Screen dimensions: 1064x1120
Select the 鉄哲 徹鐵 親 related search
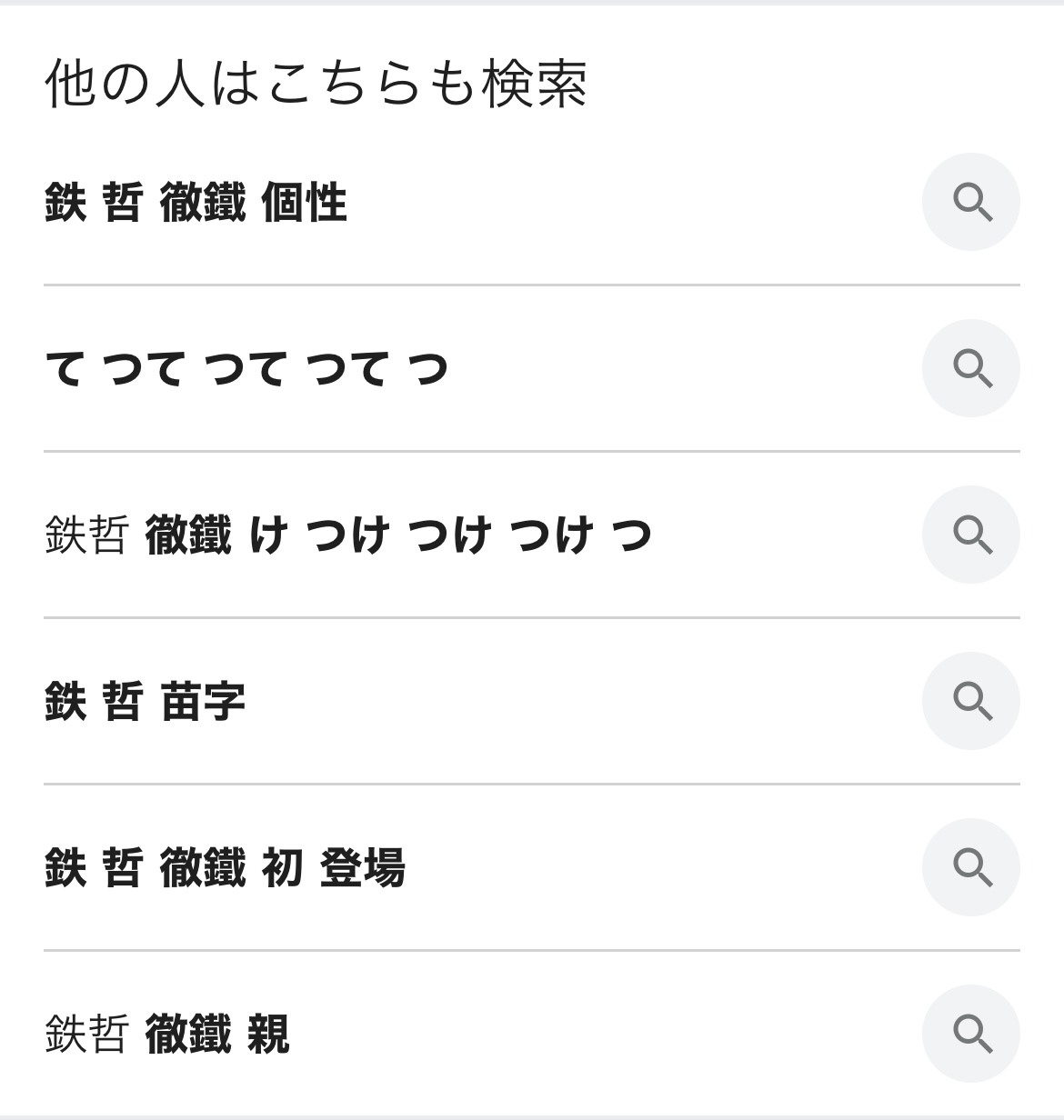[167, 1034]
